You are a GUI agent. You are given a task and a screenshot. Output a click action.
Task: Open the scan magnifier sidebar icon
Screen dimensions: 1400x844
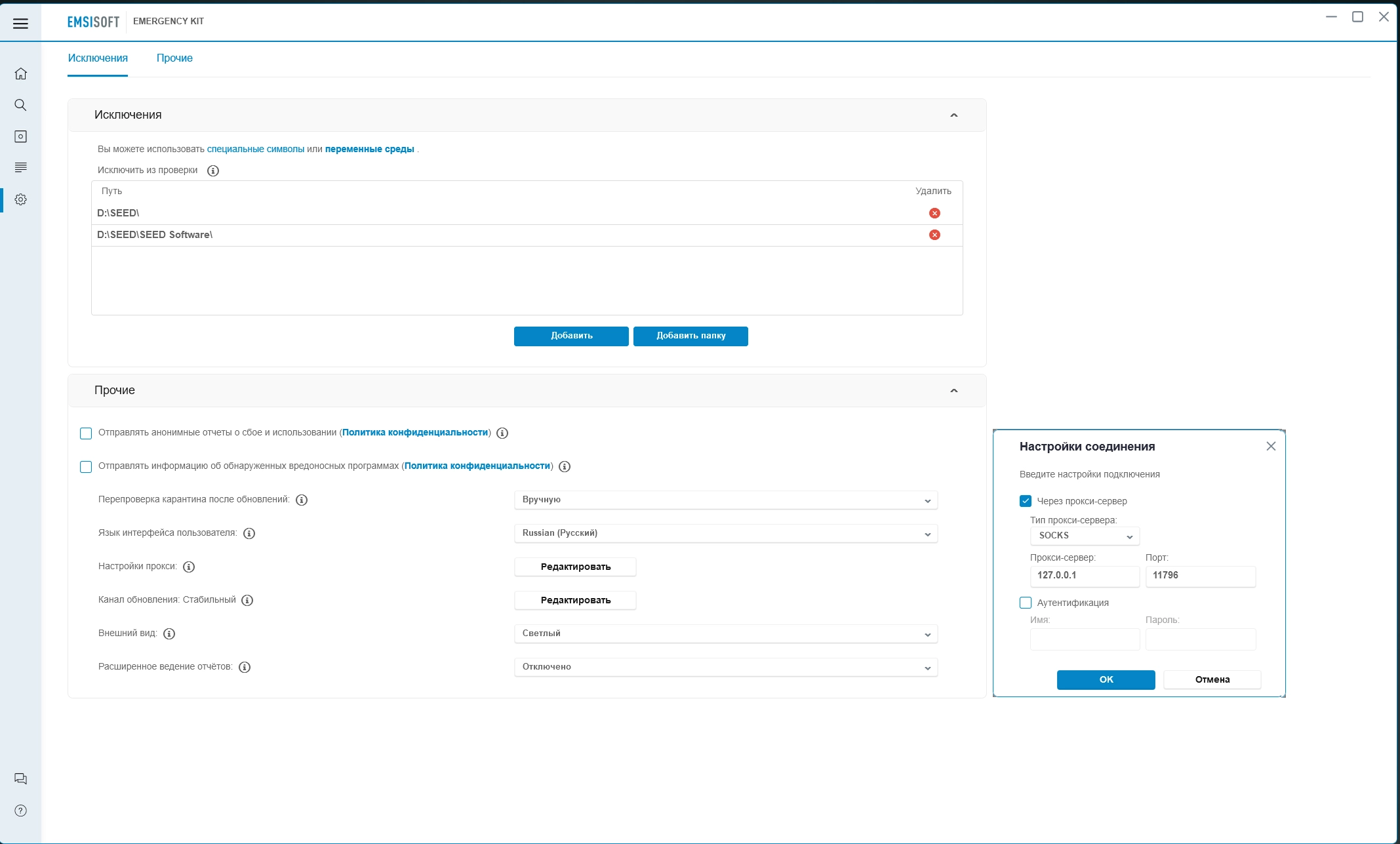click(x=20, y=105)
